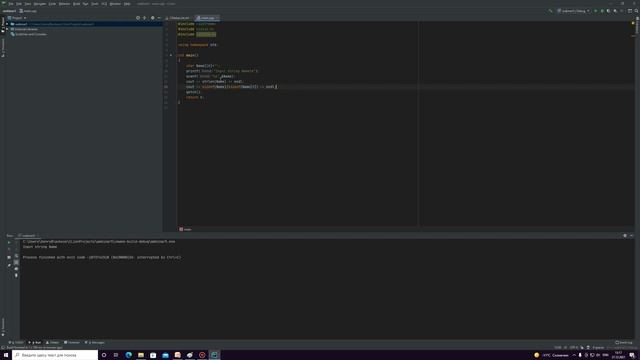Toggle soft-wrap in Run console
This screenshot has width=640, height=360.
point(16,256)
